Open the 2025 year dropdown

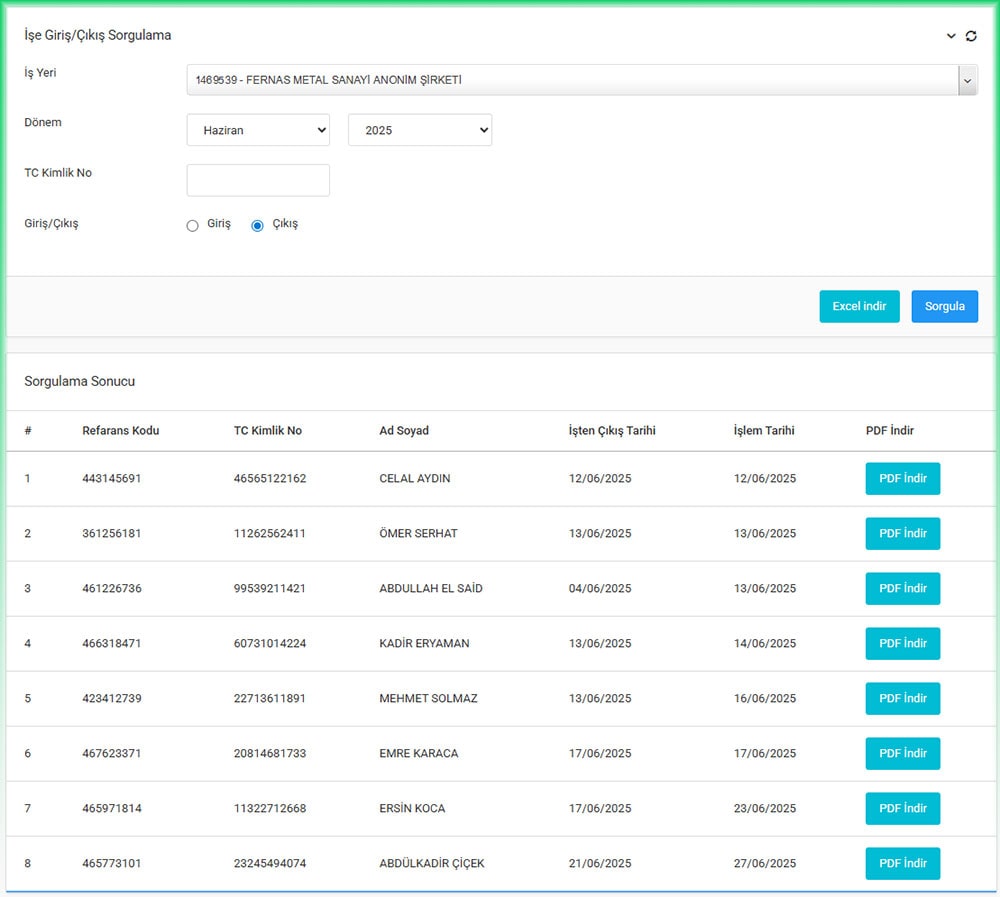(x=419, y=130)
